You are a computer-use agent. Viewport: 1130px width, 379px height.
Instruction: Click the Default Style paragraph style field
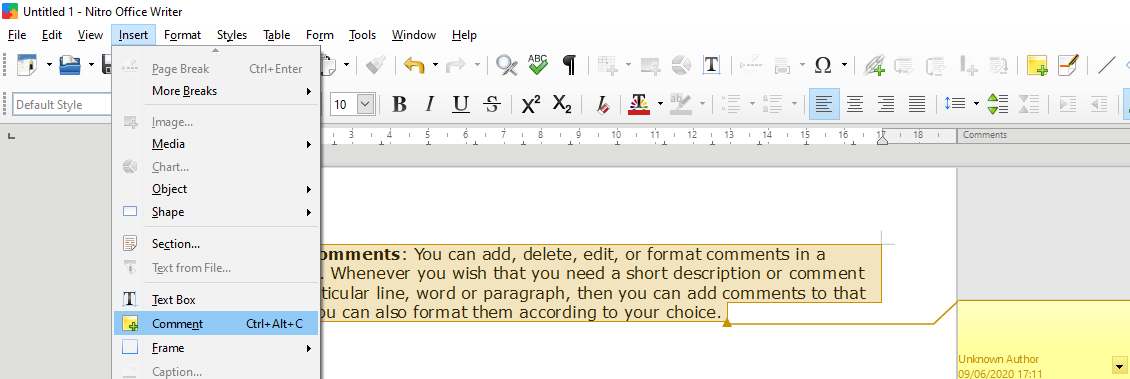tap(62, 104)
